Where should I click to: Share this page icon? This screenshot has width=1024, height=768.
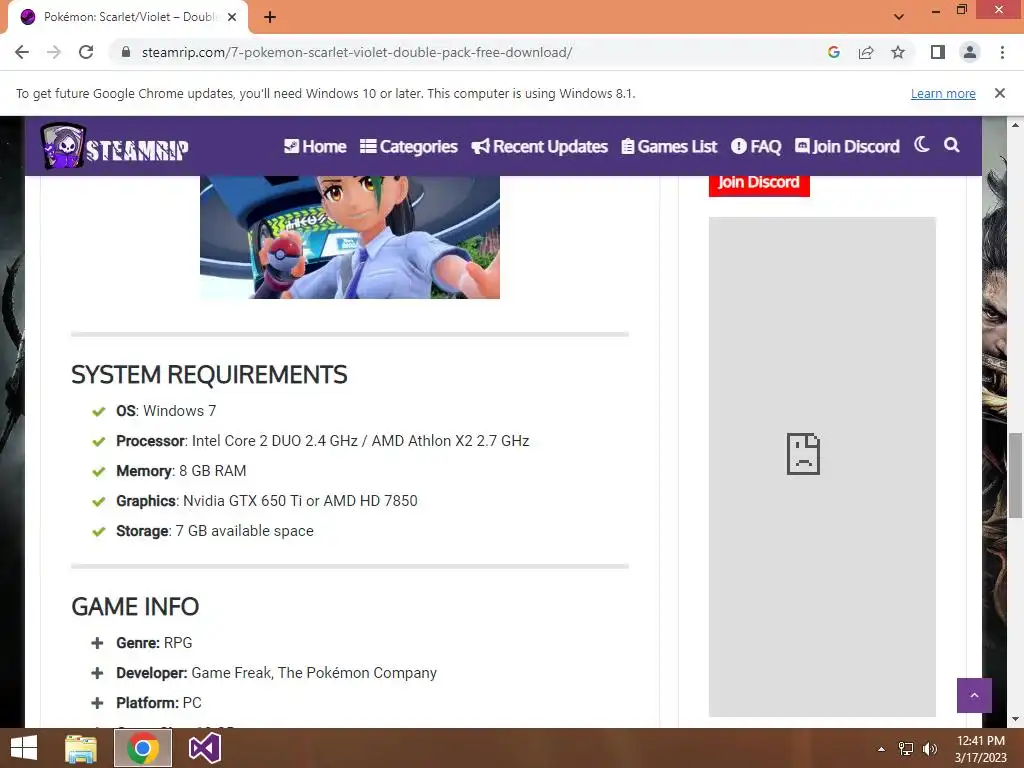(866, 52)
